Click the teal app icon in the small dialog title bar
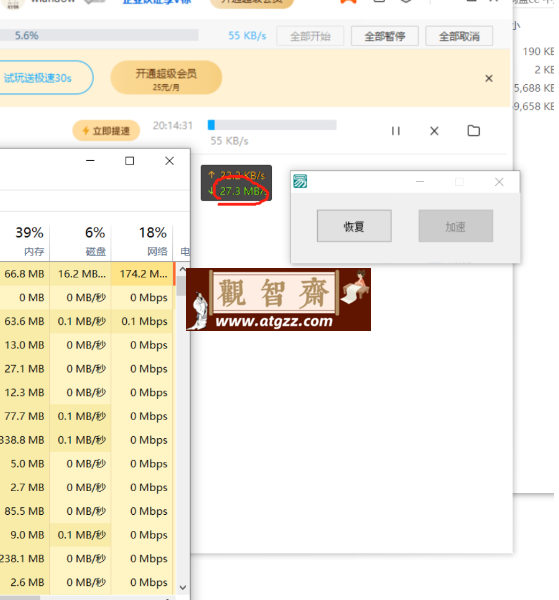The width and height of the screenshot is (559, 600). click(x=300, y=181)
